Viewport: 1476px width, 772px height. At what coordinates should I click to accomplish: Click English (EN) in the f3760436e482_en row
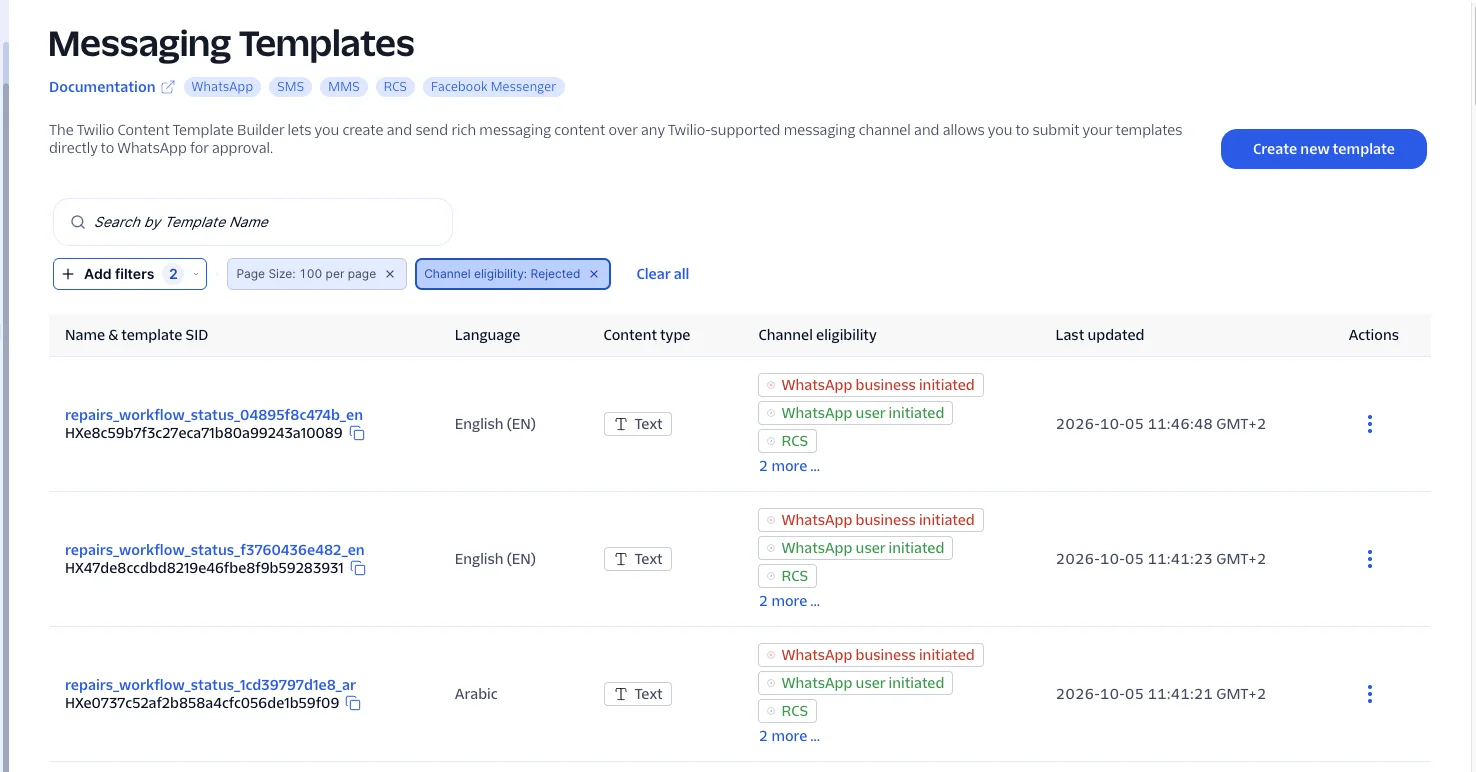[495, 559]
